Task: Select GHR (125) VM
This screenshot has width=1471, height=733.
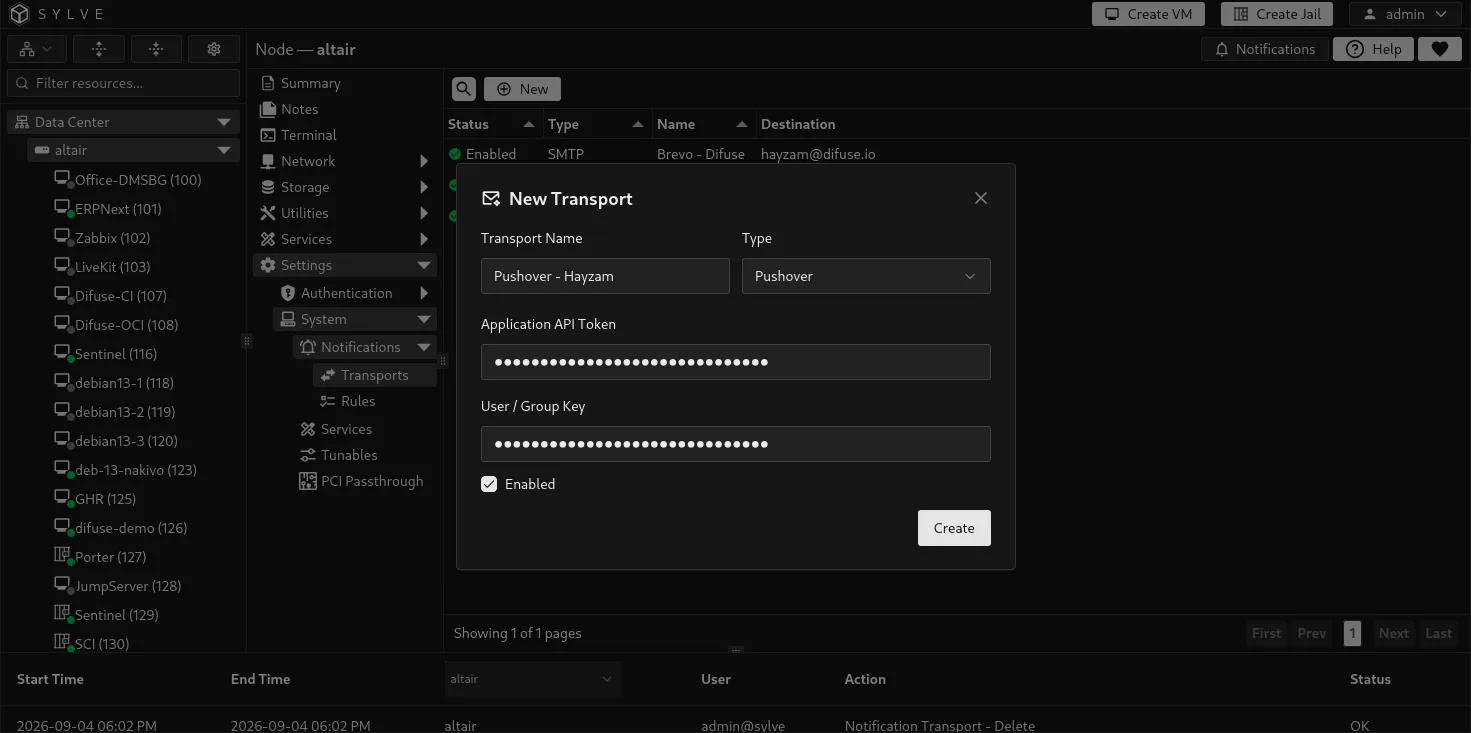Action: 105,499
